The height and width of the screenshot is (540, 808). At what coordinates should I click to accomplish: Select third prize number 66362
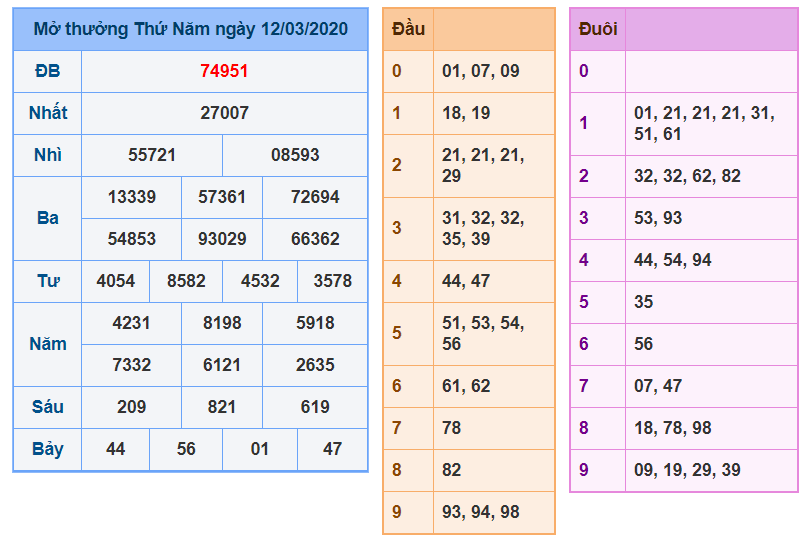click(x=315, y=239)
